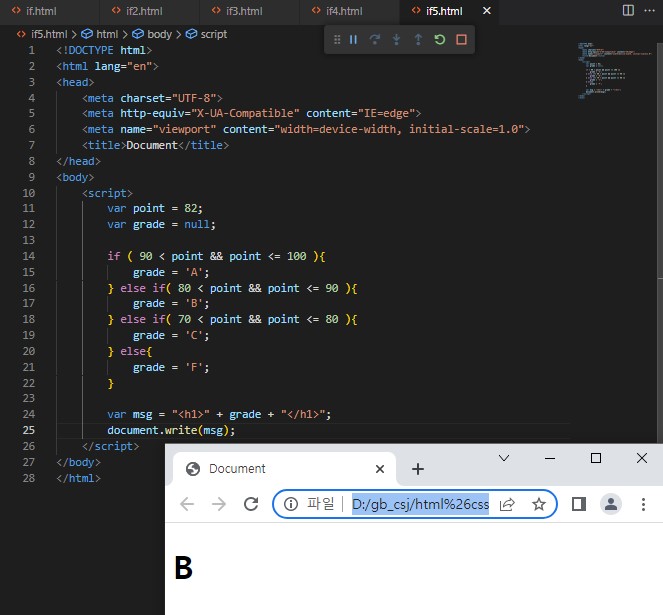Viewport: 663px width, 615px height.
Task: Stop debugging with the red square
Action: tap(461, 40)
